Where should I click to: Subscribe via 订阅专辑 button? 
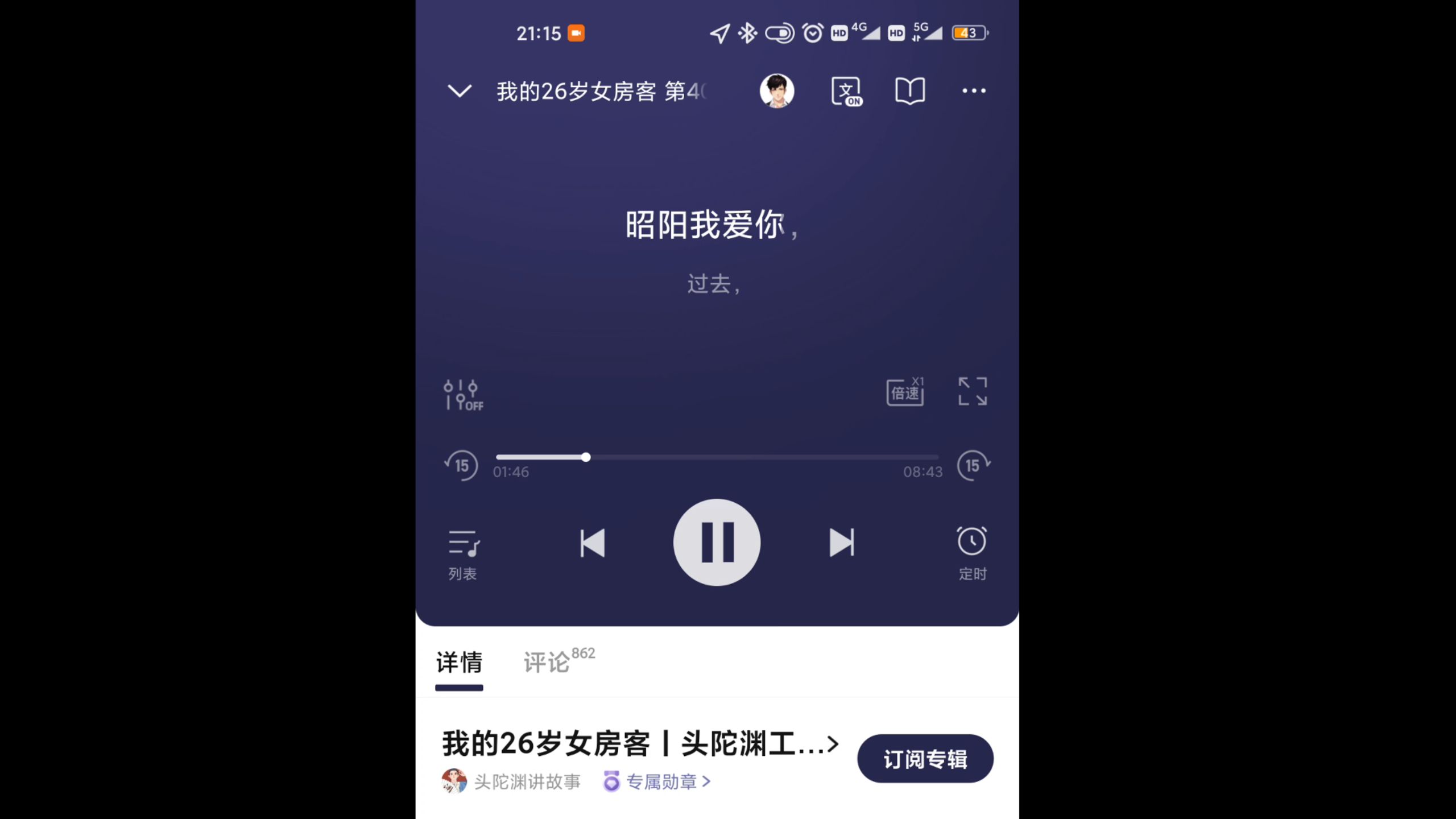(925, 759)
